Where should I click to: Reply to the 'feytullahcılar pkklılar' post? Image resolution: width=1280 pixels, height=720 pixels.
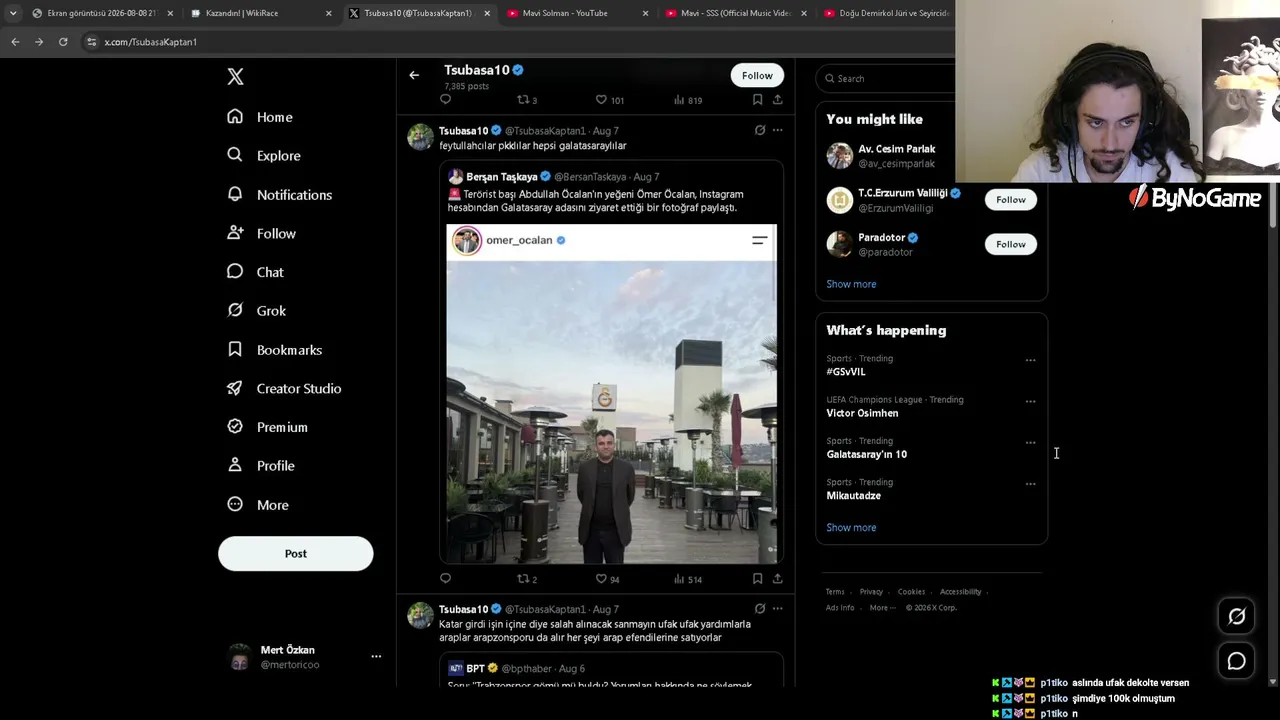pyautogui.click(x=446, y=578)
